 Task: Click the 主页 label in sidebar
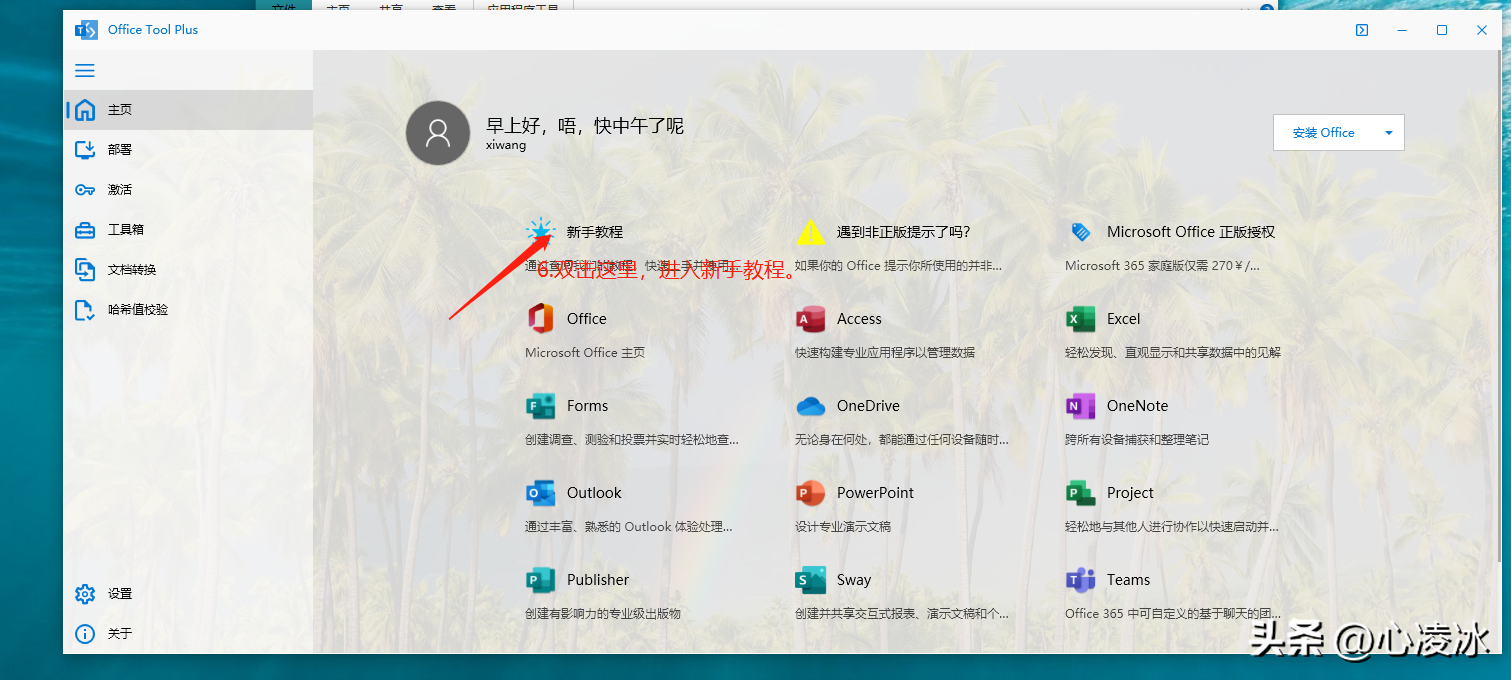coord(120,110)
